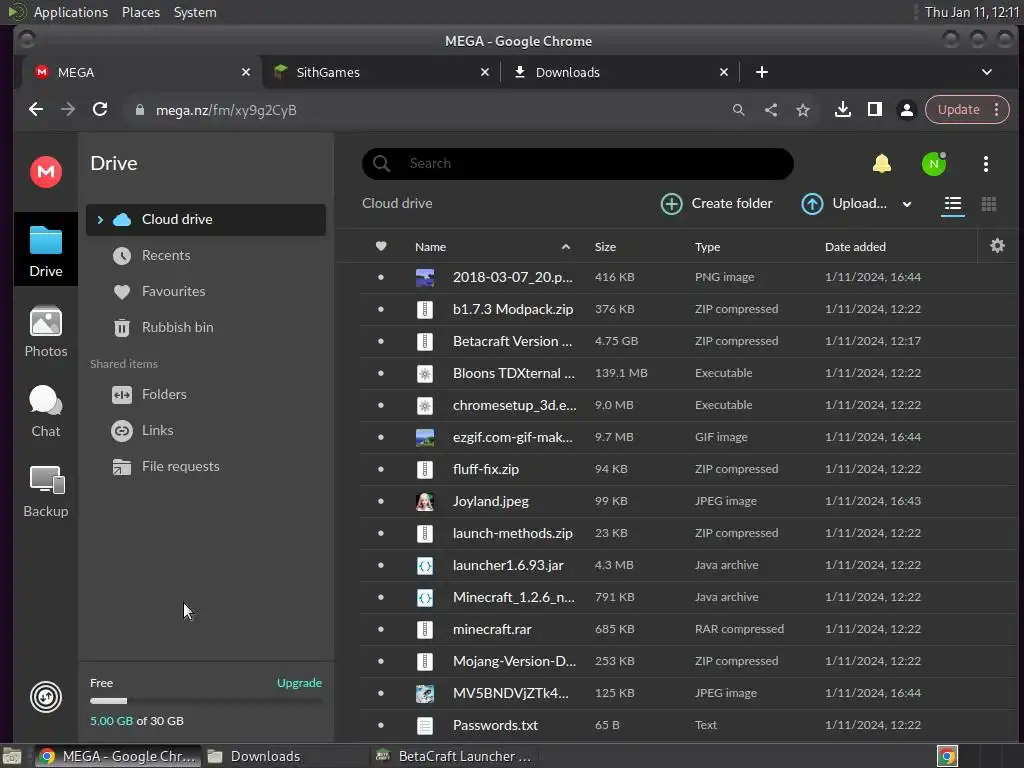Open the Chat section in left rail
The height and width of the screenshot is (768, 1024).
click(x=46, y=411)
